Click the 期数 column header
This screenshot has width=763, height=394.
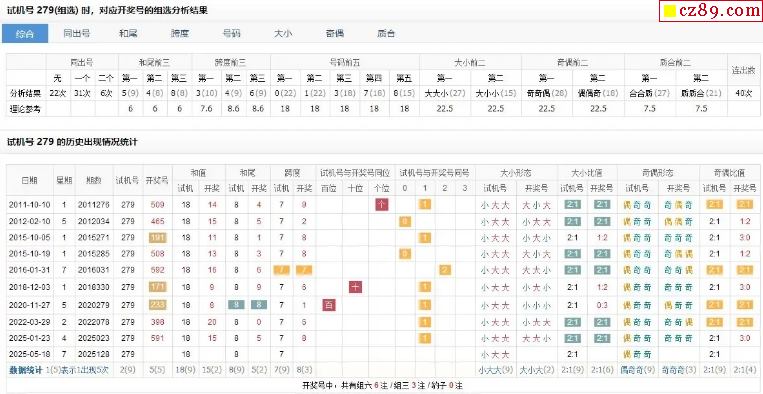coord(93,180)
